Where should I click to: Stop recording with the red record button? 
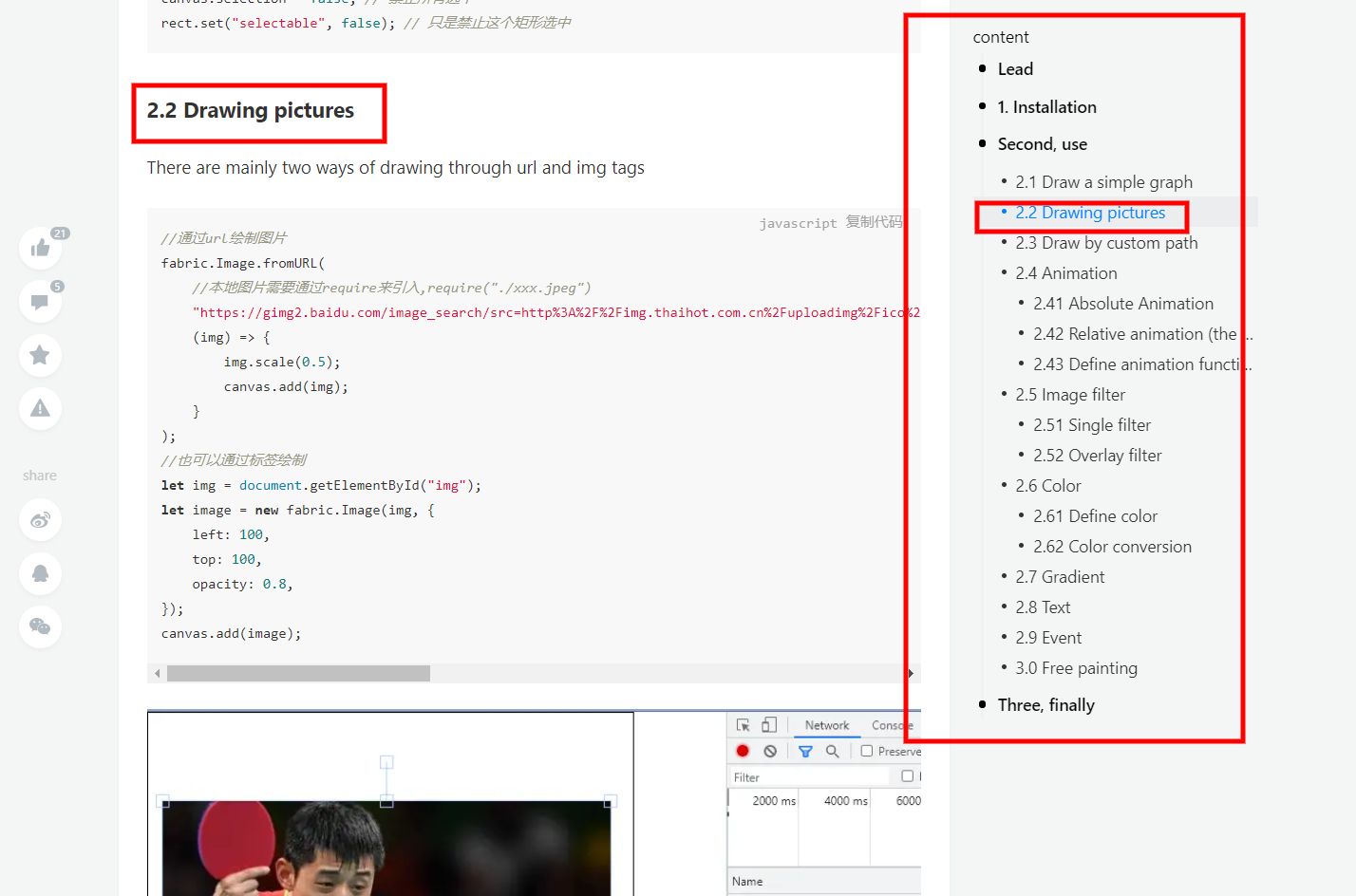click(742, 751)
